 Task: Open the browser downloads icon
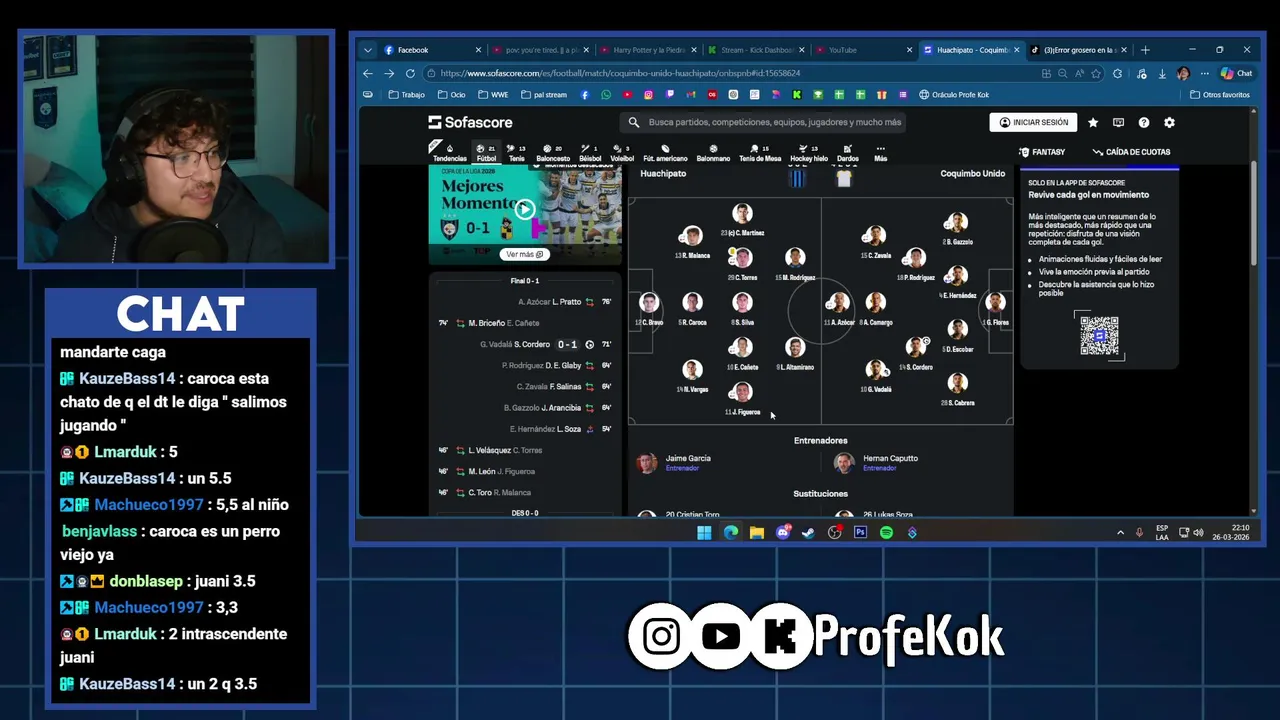click(x=1162, y=73)
